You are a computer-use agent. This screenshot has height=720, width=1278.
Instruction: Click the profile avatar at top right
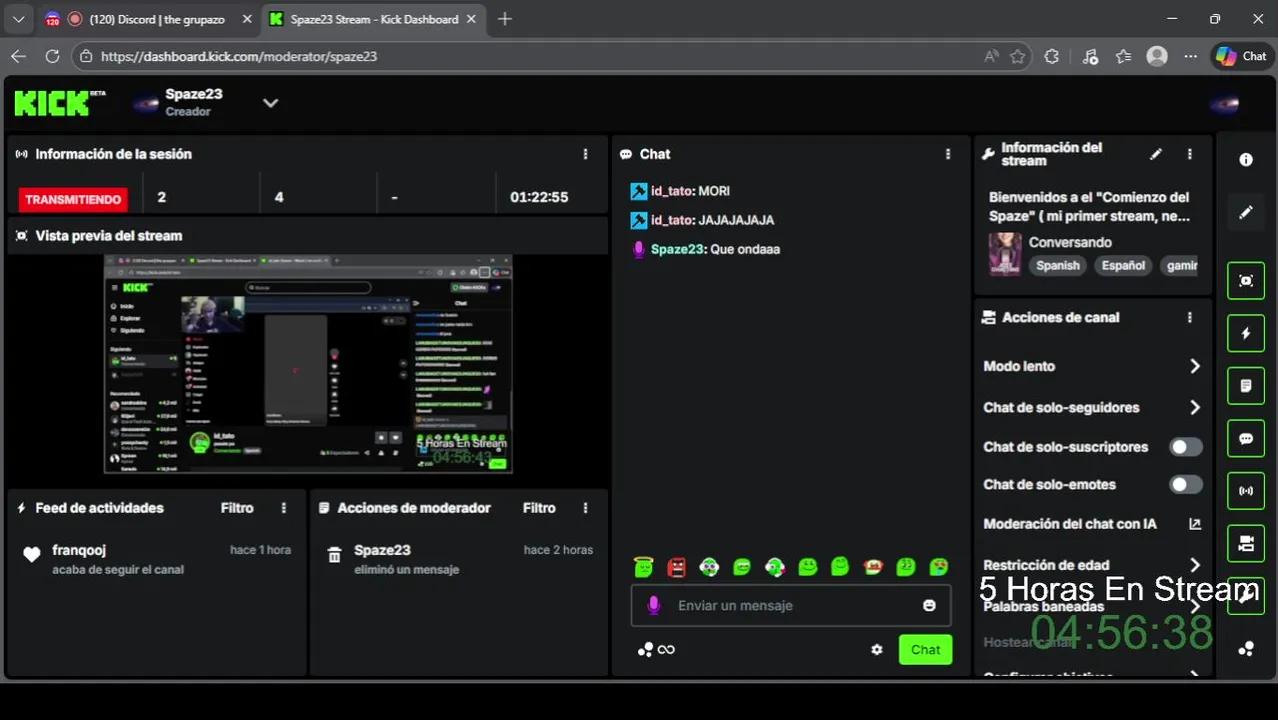pos(1224,103)
